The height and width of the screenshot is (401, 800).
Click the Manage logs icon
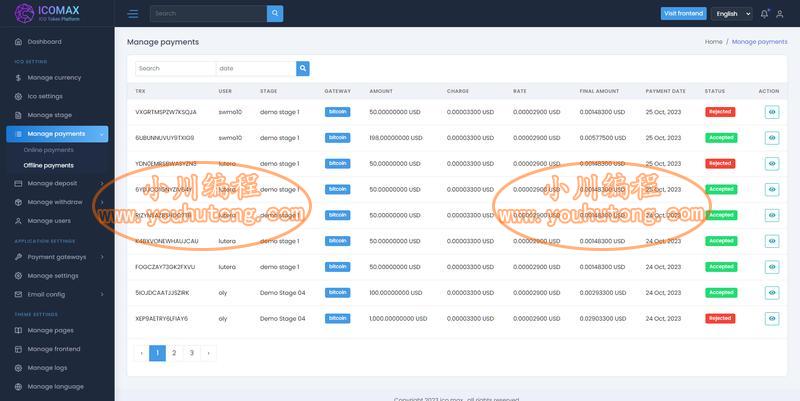click(18, 368)
